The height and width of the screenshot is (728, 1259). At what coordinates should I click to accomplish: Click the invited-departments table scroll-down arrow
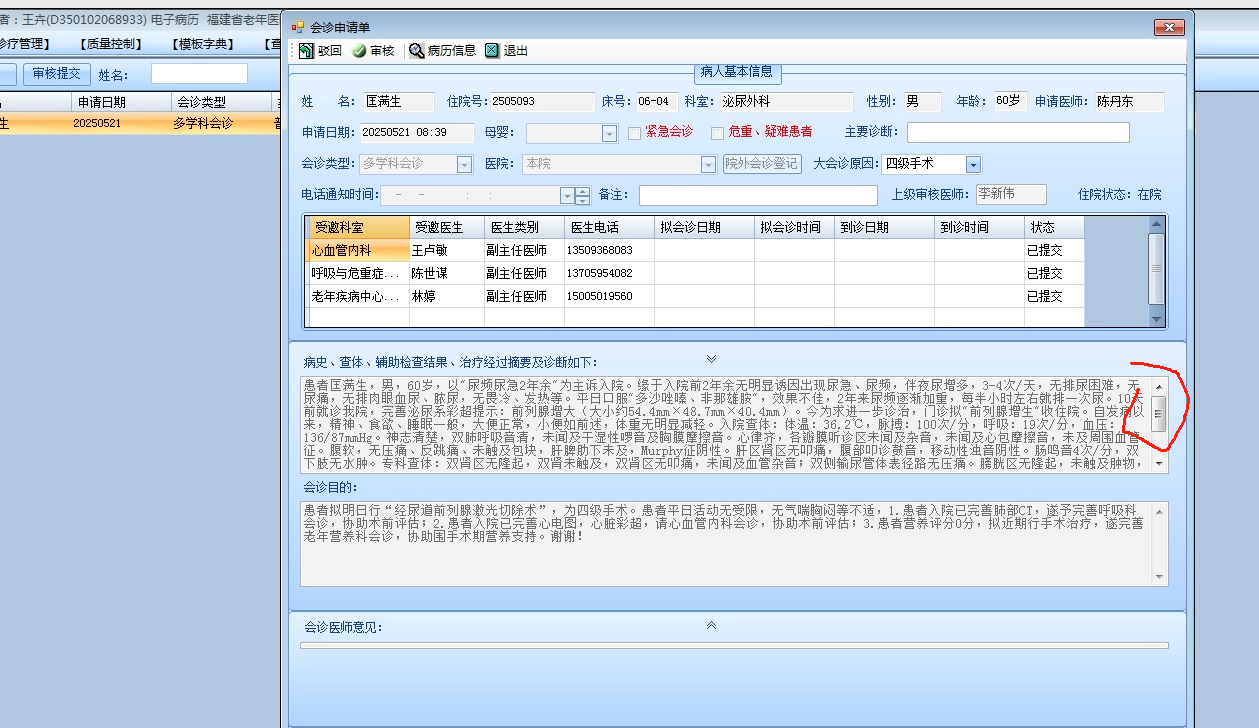[1157, 319]
